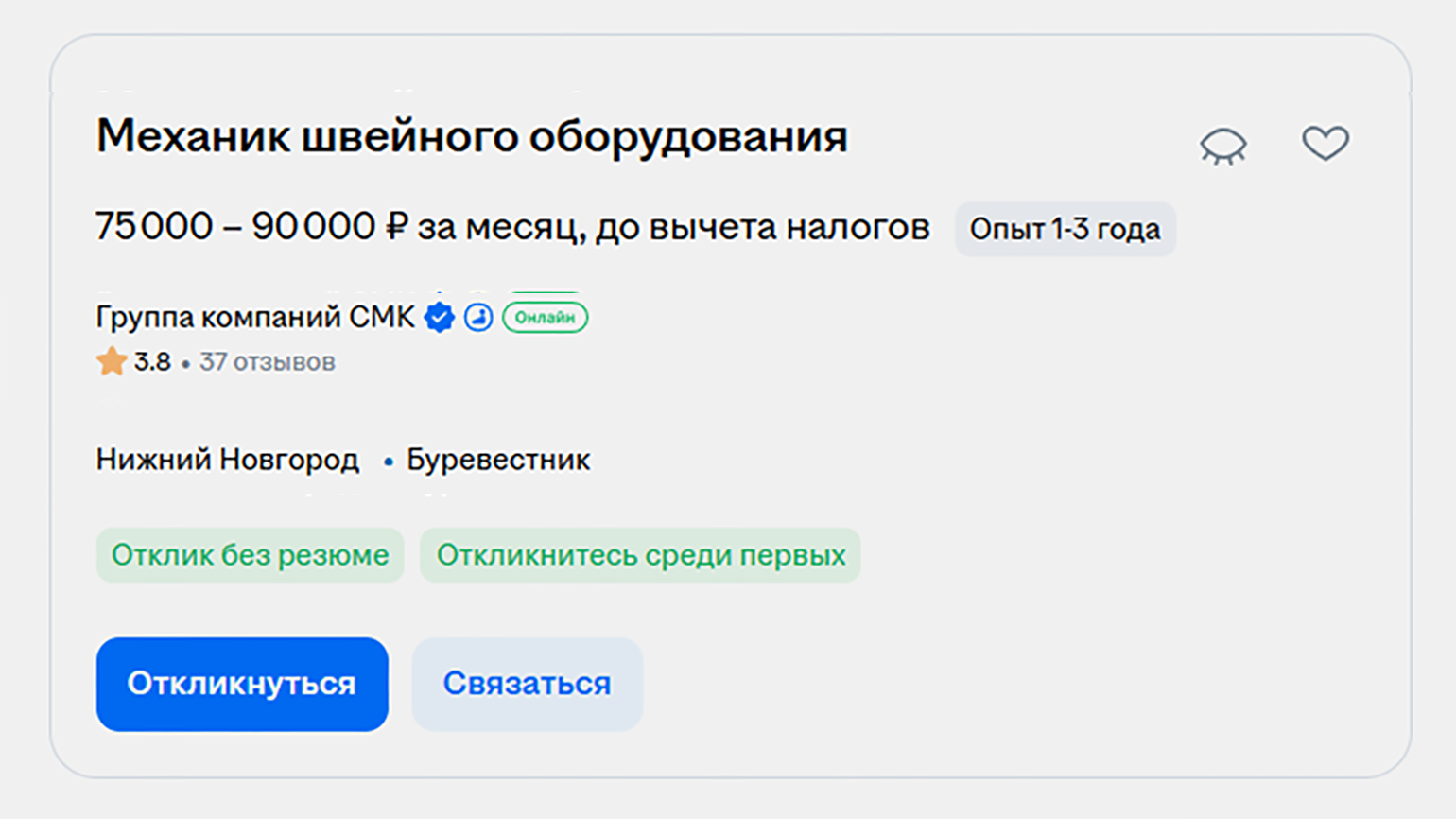This screenshot has height=819, width=1456.
Task: Click the round blue employer badge icon
Action: tap(478, 317)
